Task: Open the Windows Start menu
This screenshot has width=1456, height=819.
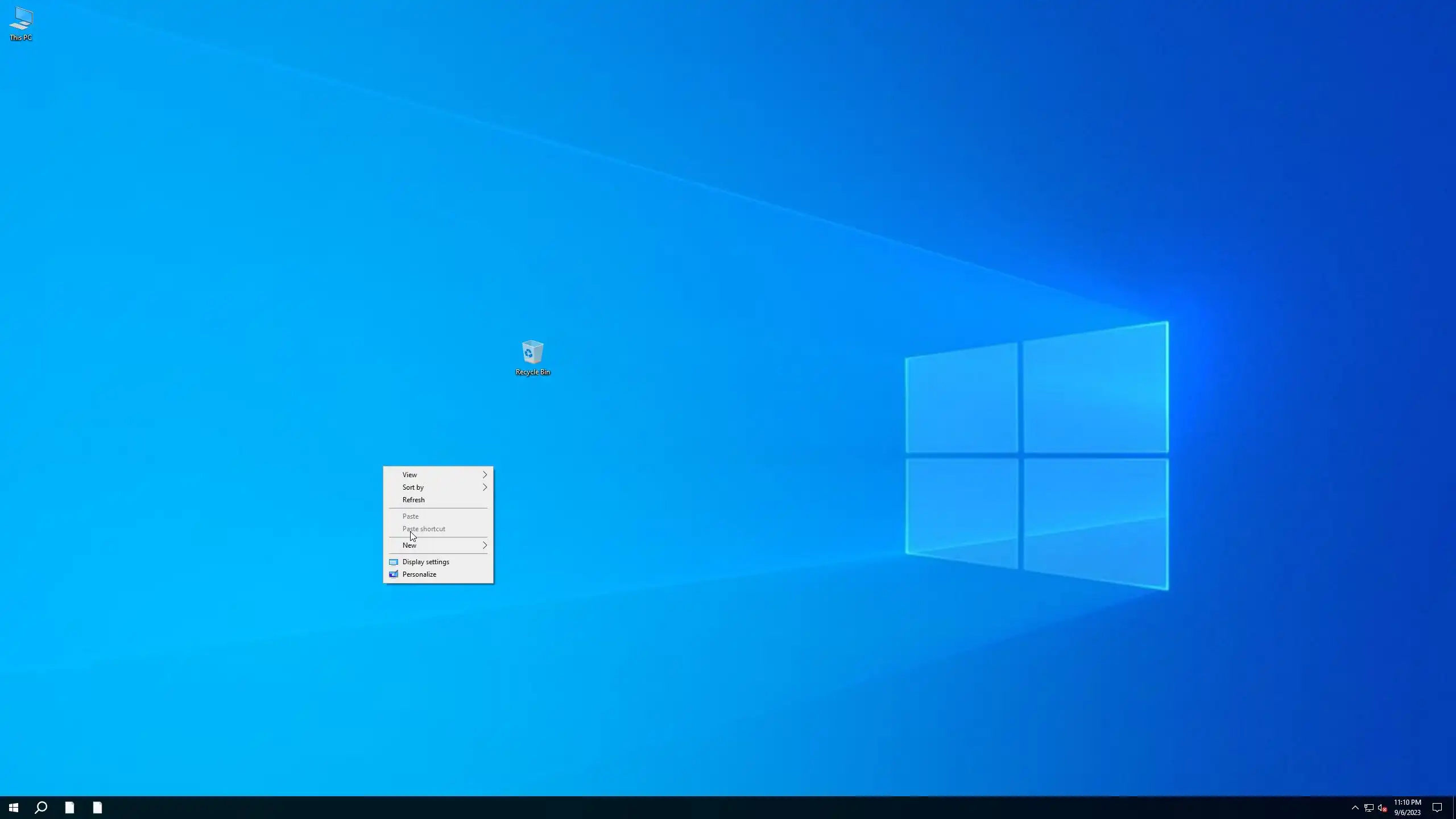Action: tap(14, 808)
